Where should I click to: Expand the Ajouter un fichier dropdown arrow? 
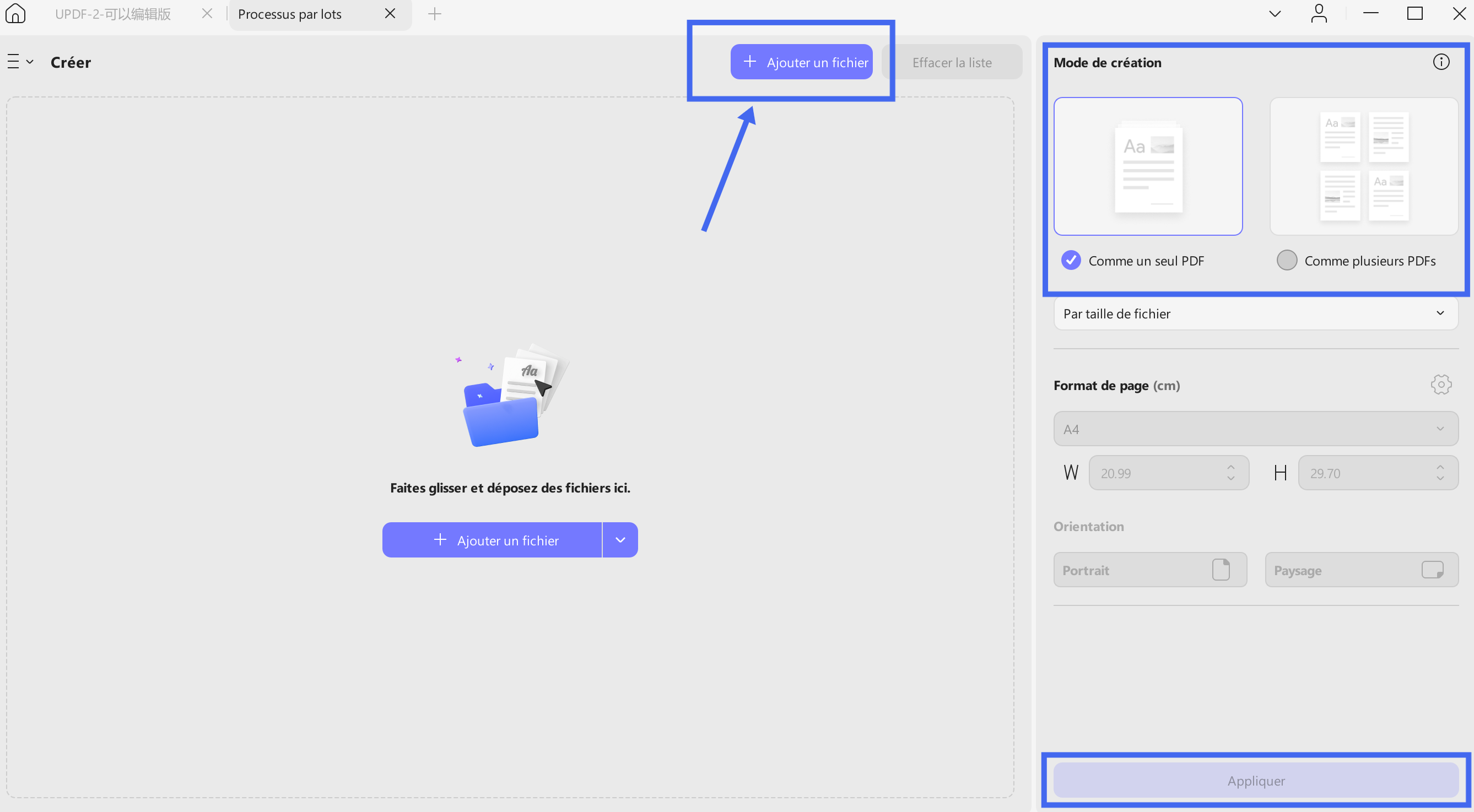pyautogui.click(x=620, y=540)
